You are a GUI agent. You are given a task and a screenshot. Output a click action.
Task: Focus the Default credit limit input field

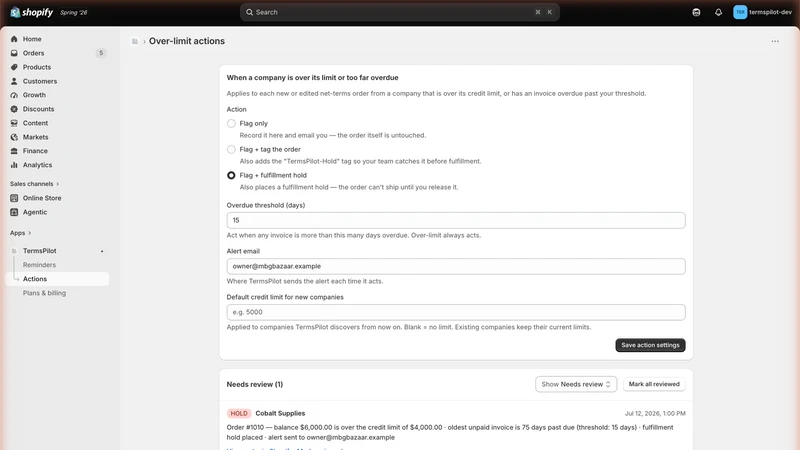[x=456, y=312]
